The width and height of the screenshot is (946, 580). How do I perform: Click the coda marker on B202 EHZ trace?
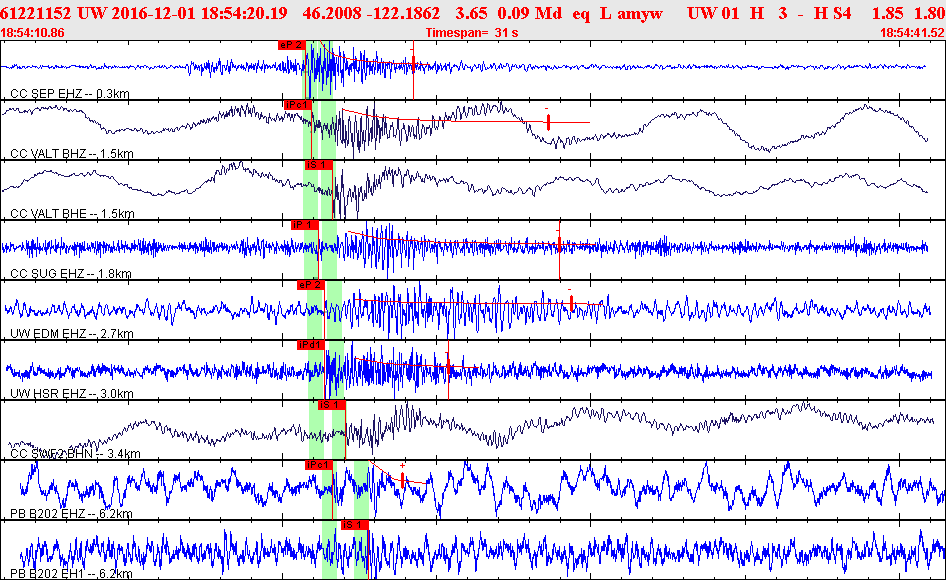[x=402, y=479]
